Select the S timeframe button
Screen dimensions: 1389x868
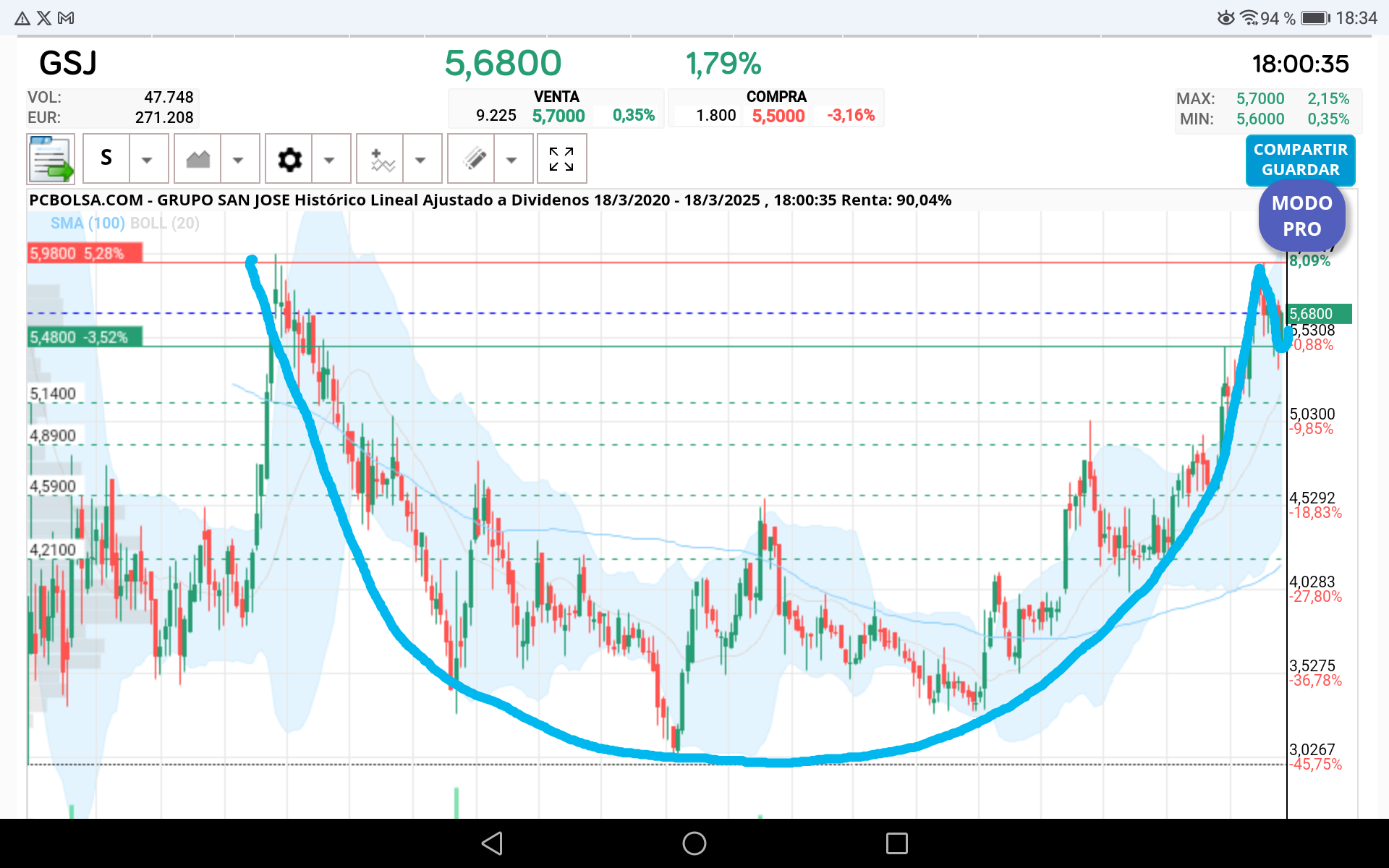tap(106, 158)
